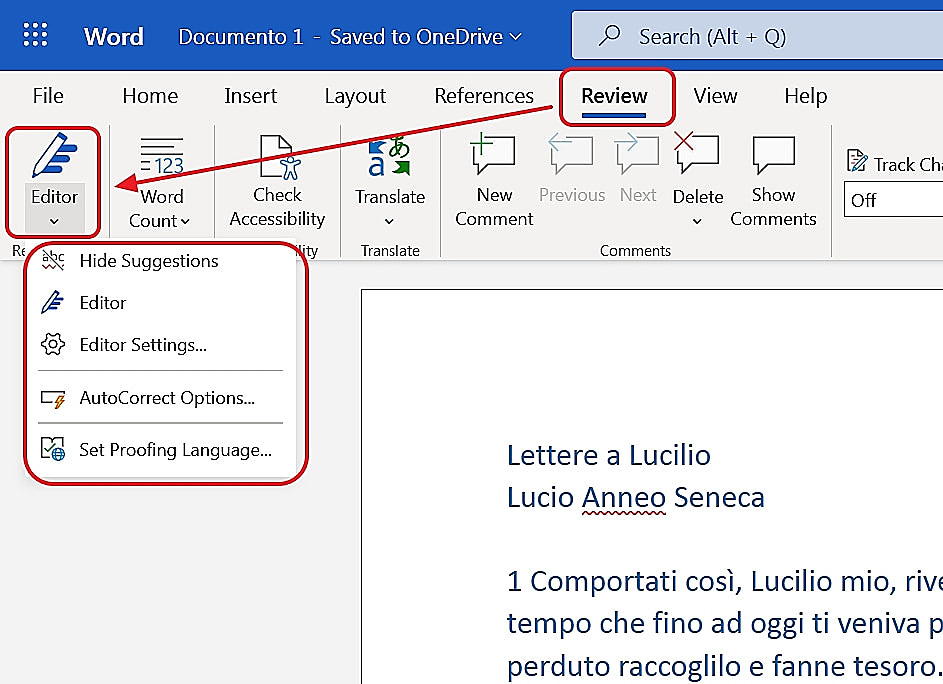Image resolution: width=943 pixels, height=684 pixels.
Task: Choose Set Proofing Language... entry
Action: [x=161, y=449]
